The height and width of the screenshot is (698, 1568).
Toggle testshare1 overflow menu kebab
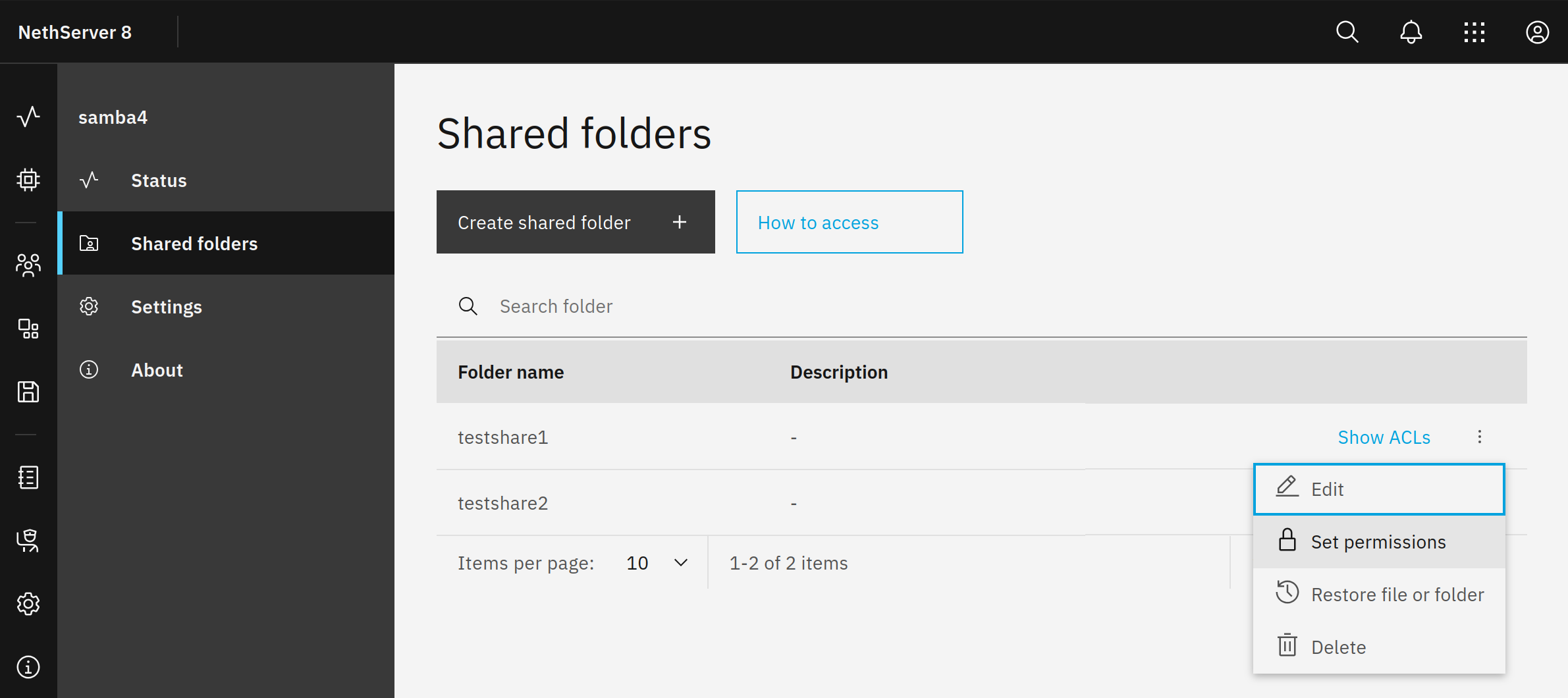coord(1479,437)
